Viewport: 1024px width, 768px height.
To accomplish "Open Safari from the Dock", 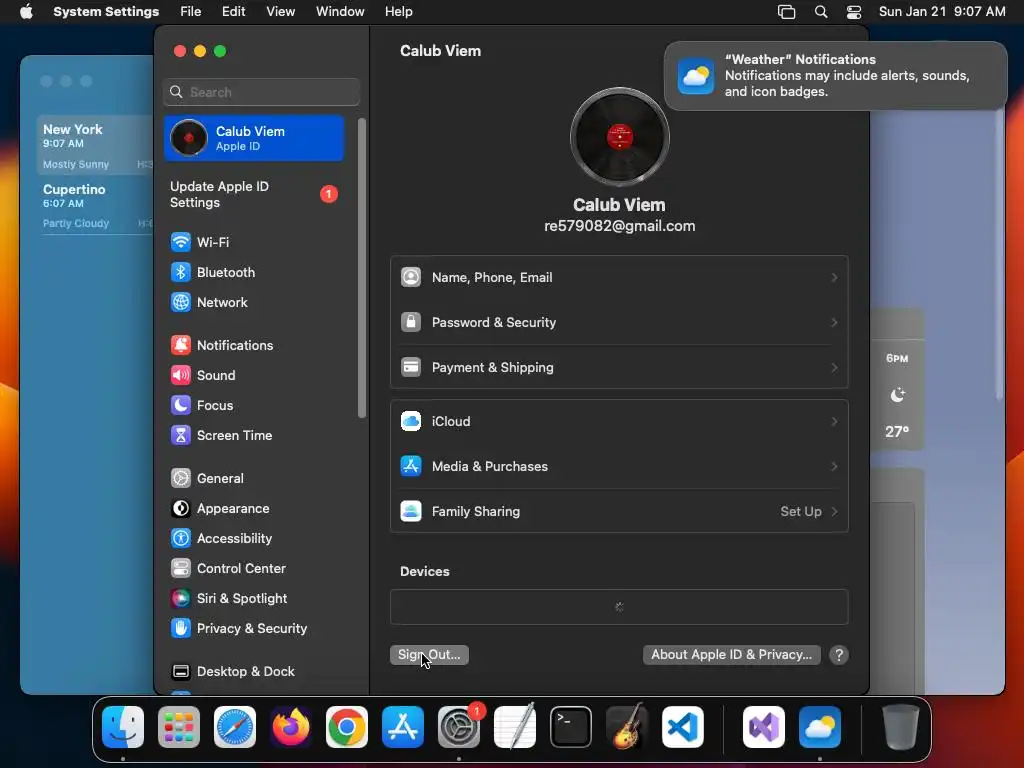I will point(235,727).
